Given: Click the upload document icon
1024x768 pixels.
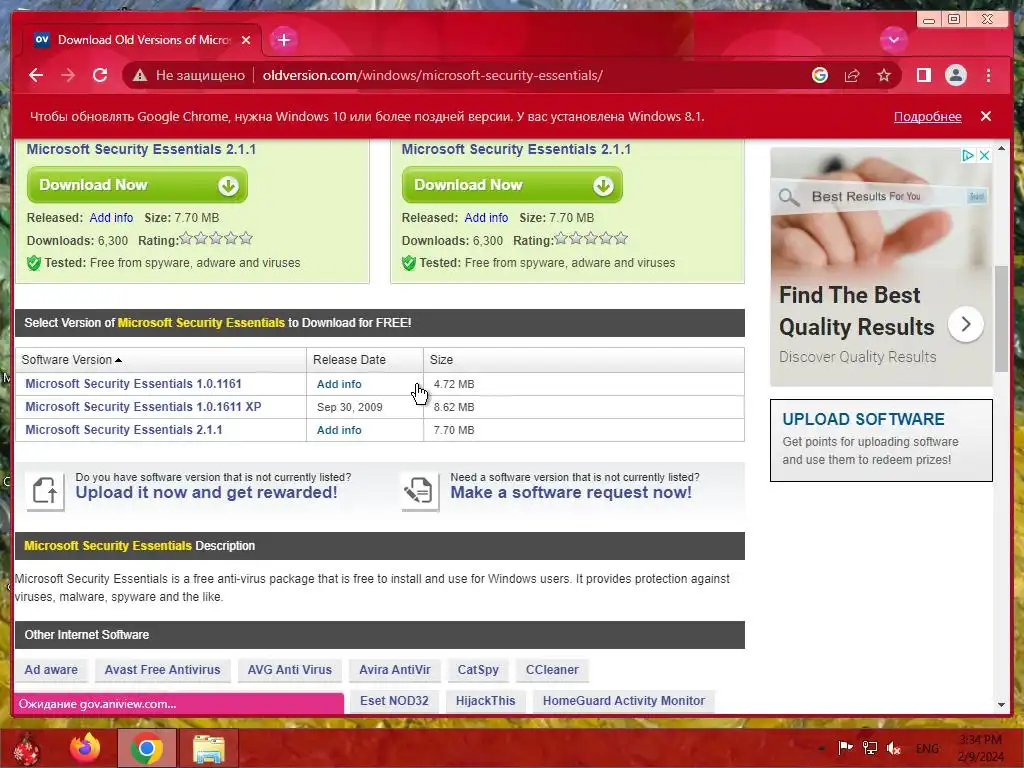Looking at the screenshot, I should pos(45,490).
